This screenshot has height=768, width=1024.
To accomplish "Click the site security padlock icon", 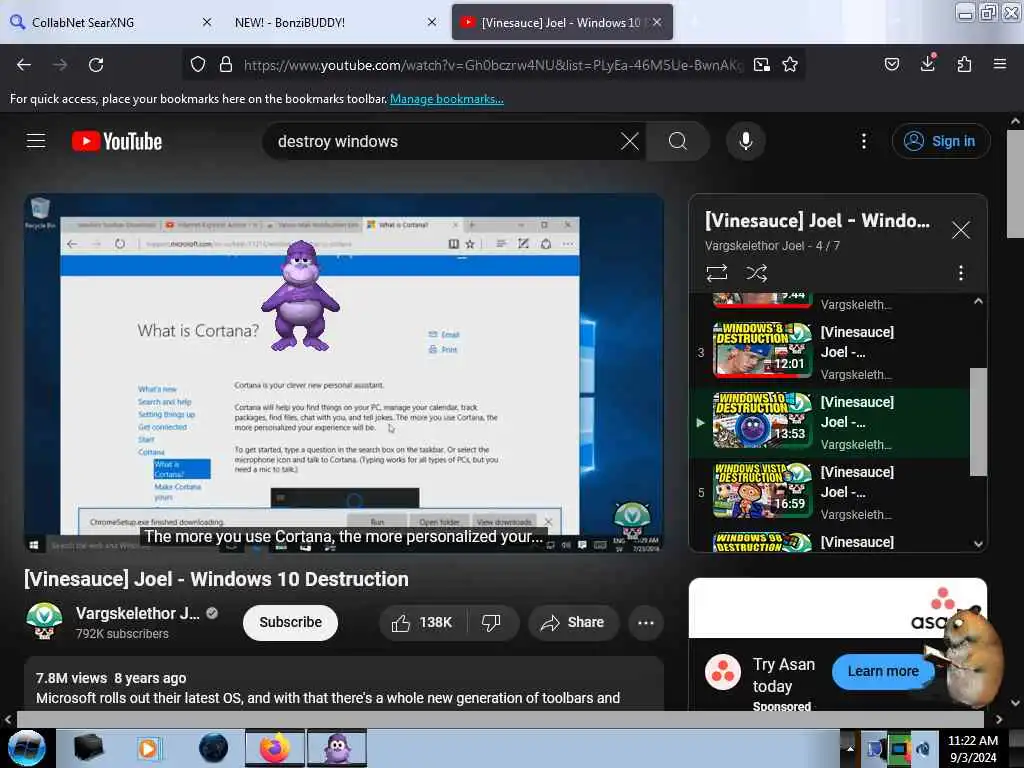I will pos(226,65).
